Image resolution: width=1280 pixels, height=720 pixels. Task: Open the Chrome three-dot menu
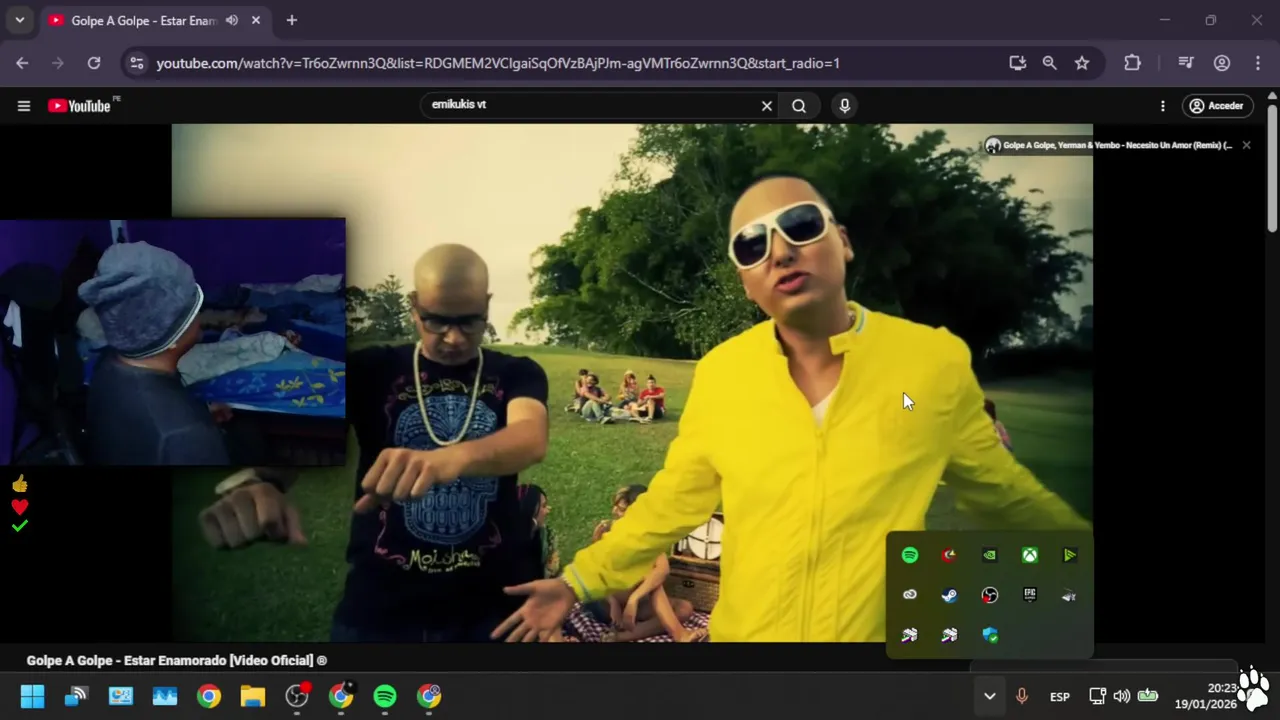pos(1258,63)
